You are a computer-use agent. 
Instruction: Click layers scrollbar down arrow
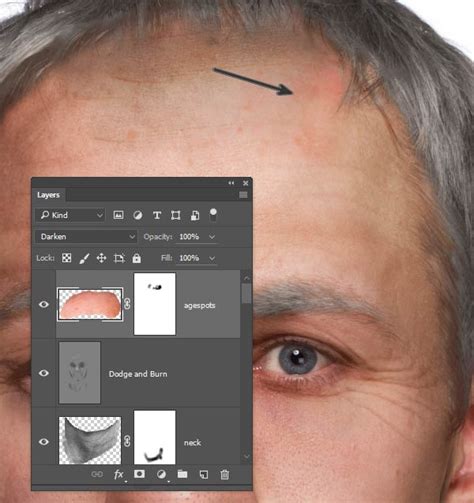pyautogui.click(x=246, y=456)
